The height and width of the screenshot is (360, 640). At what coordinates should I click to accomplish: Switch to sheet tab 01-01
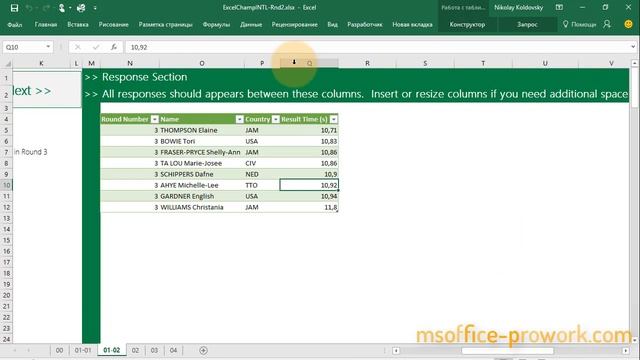coord(83,350)
